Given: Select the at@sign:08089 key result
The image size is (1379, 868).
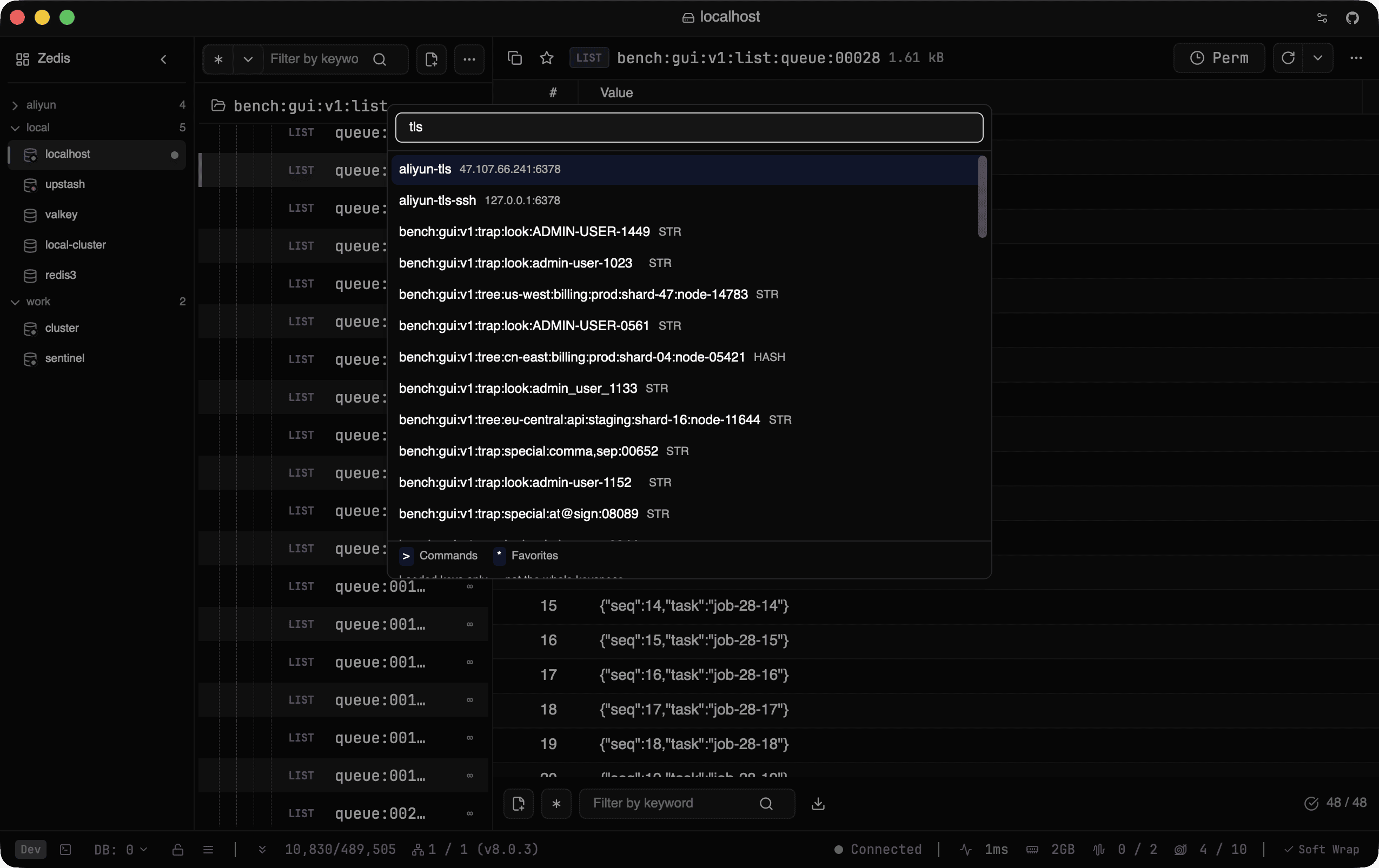Looking at the screenshot, I should click(x=684, y=514).
